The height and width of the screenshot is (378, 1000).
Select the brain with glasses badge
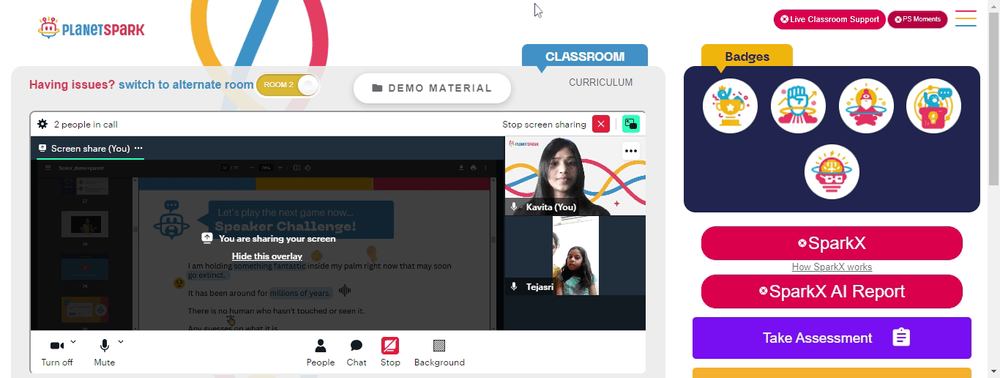832,171
